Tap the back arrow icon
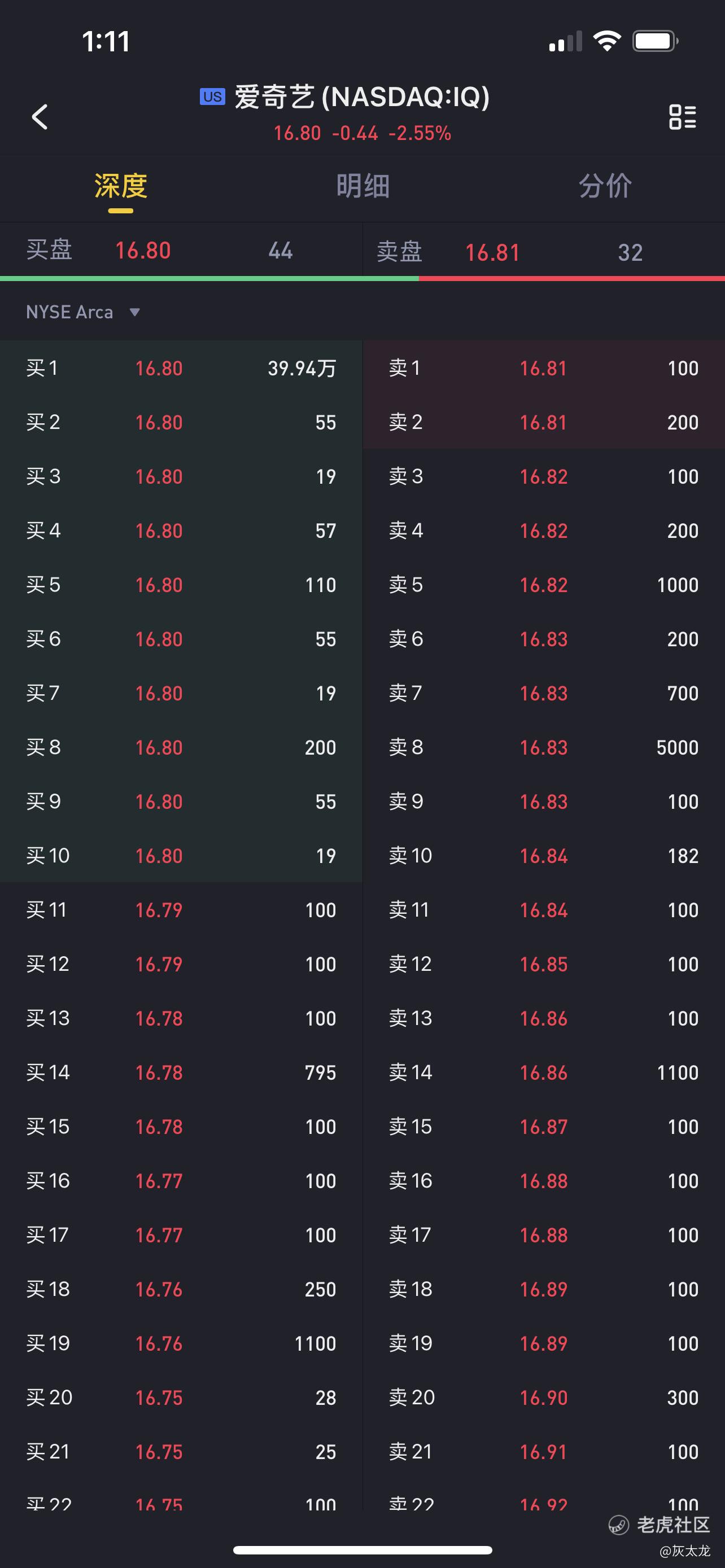Viewport: 725px width, 1568px height. click(40, 116)
